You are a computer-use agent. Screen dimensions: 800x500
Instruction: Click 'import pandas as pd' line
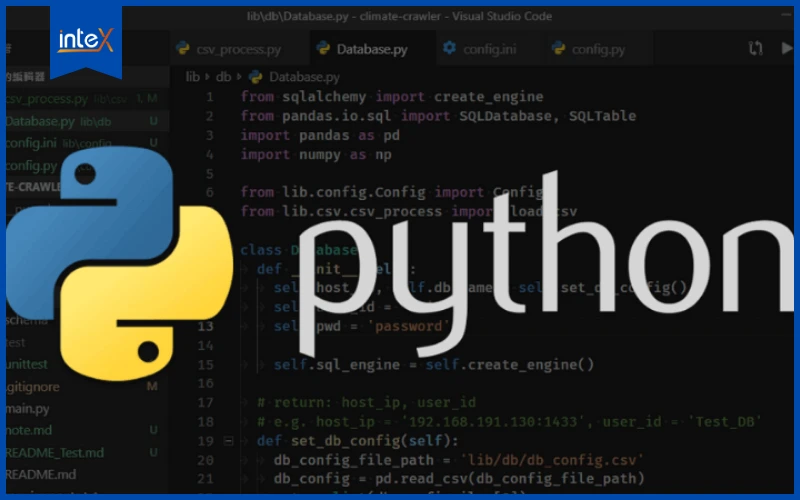point(320,136)
